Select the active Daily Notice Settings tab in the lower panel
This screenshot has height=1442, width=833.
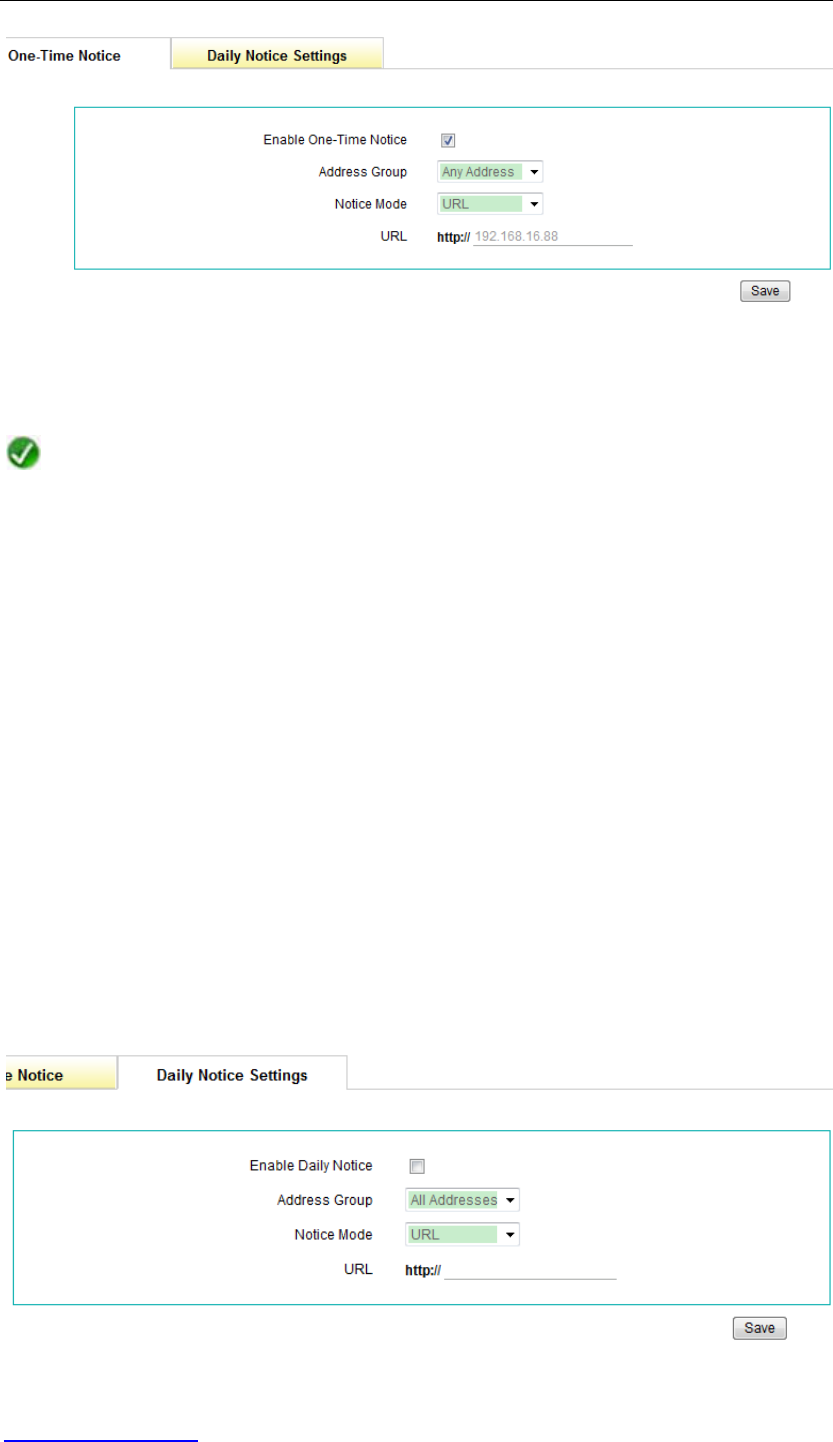tap(232, 1075)
